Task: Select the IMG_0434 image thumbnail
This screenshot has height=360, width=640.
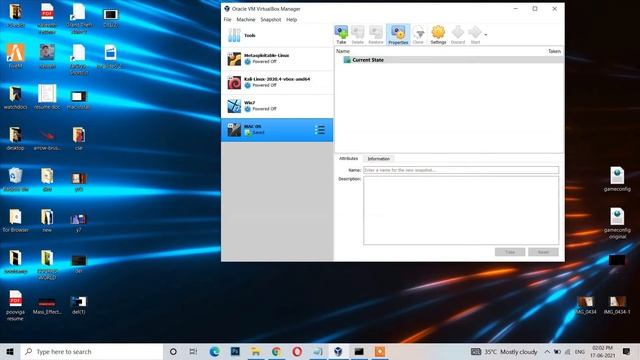Action: point(586,305)
